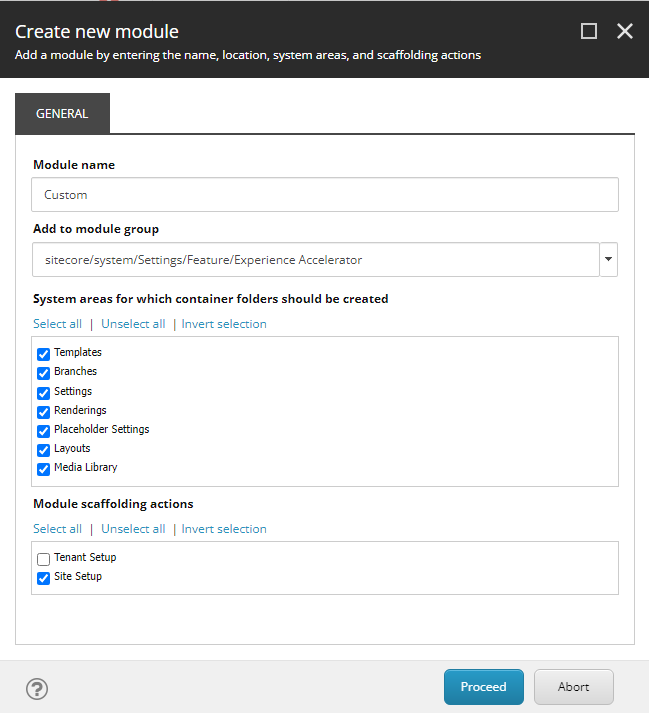Uncheck the Branches checkbox
649x713 pixels.
tap(43, 373)
